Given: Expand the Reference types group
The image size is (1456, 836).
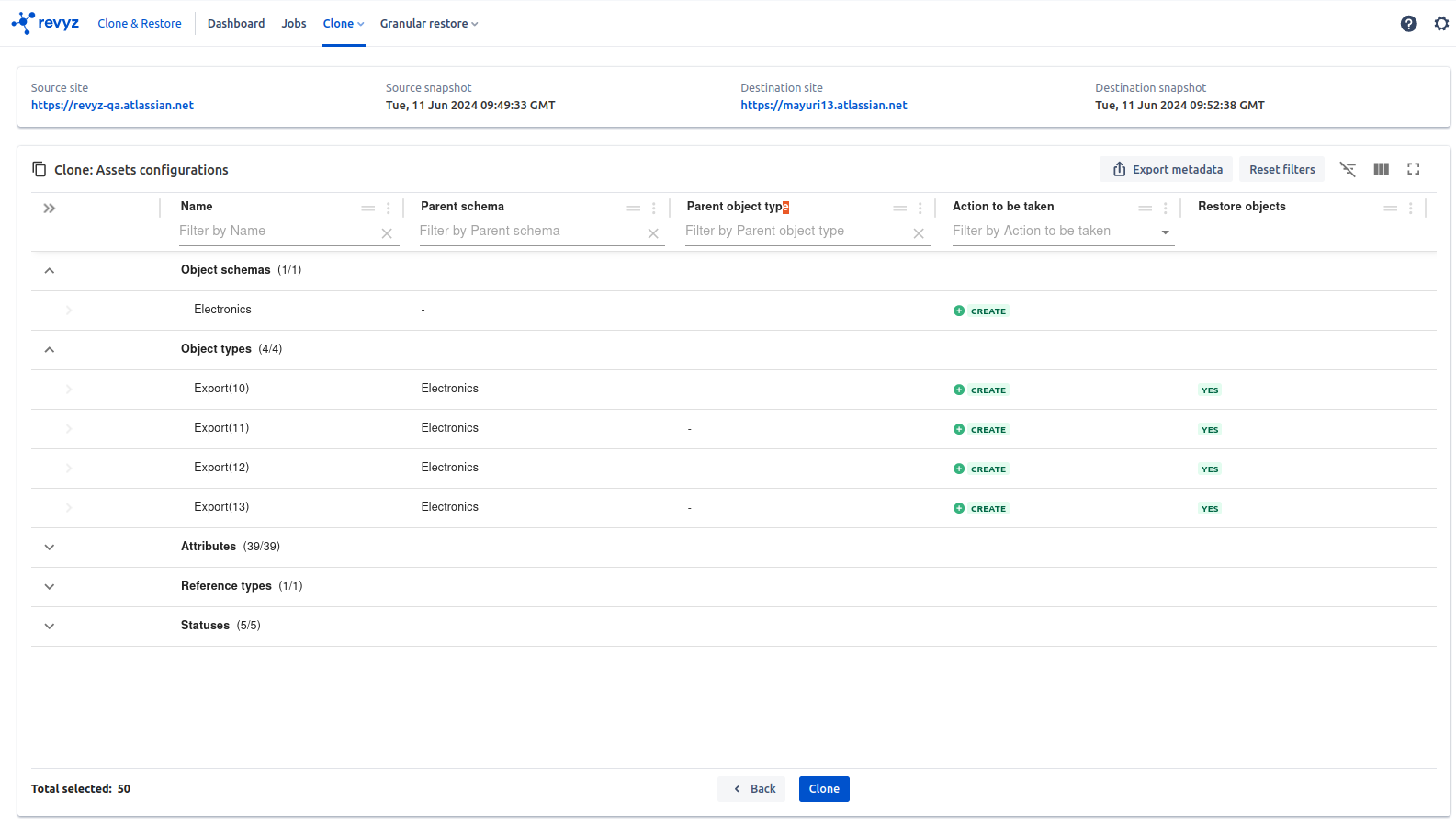Looking at the screenshot, I should point(50,586).
